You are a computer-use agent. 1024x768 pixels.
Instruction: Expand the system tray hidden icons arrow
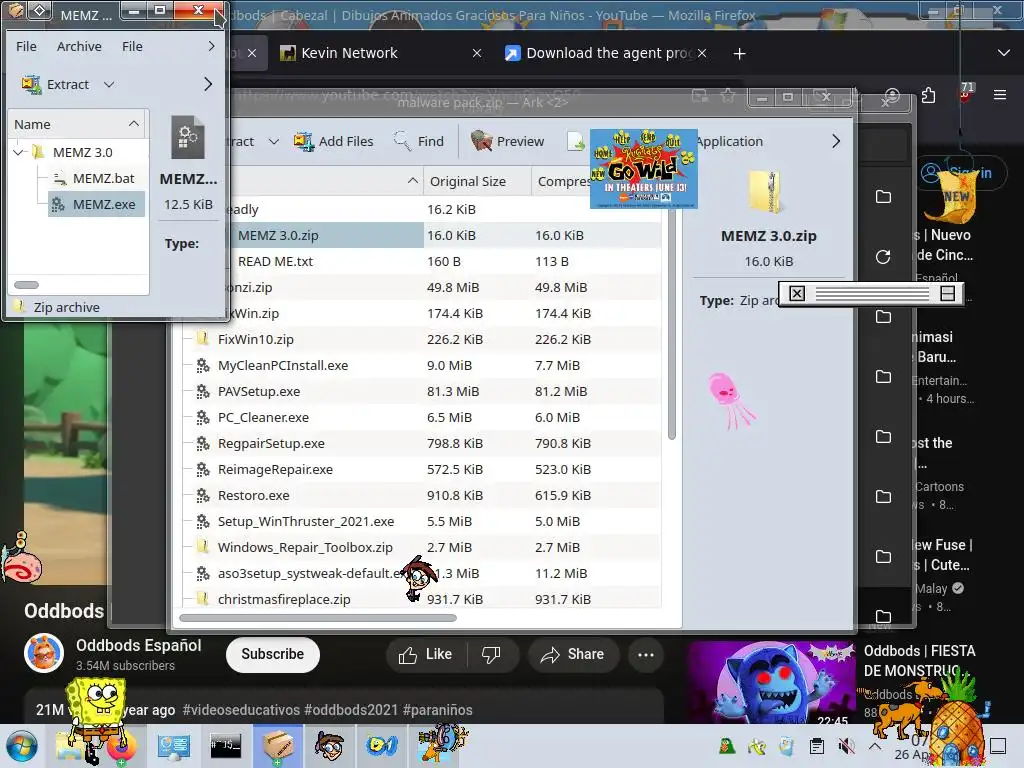coord(874,746)
